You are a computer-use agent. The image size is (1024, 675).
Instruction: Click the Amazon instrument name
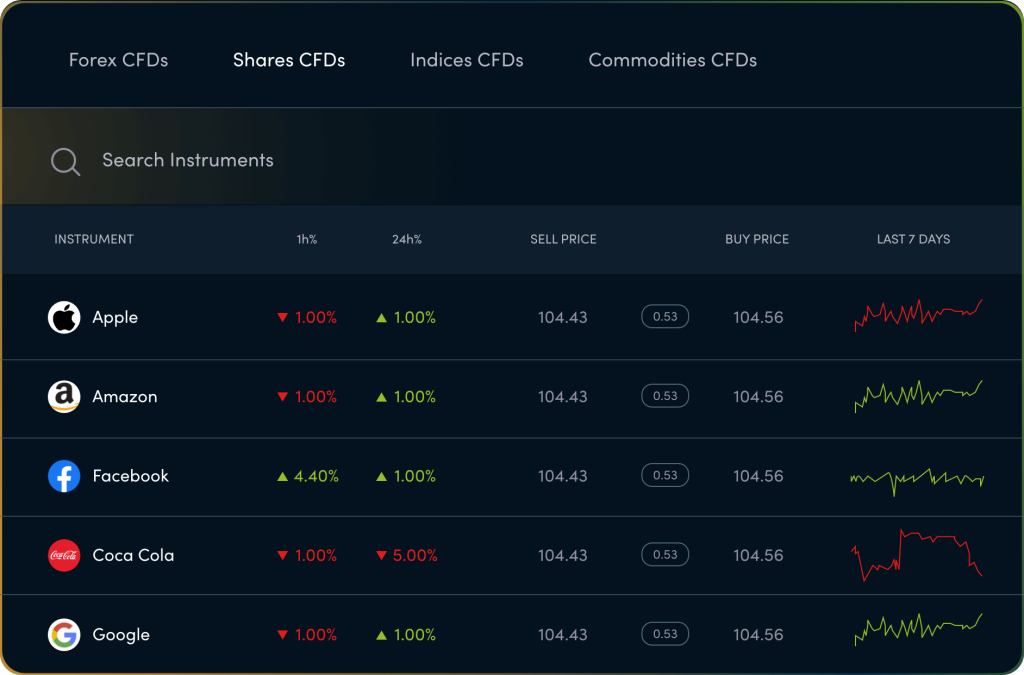pyautogui.click(x=125, y=397)
